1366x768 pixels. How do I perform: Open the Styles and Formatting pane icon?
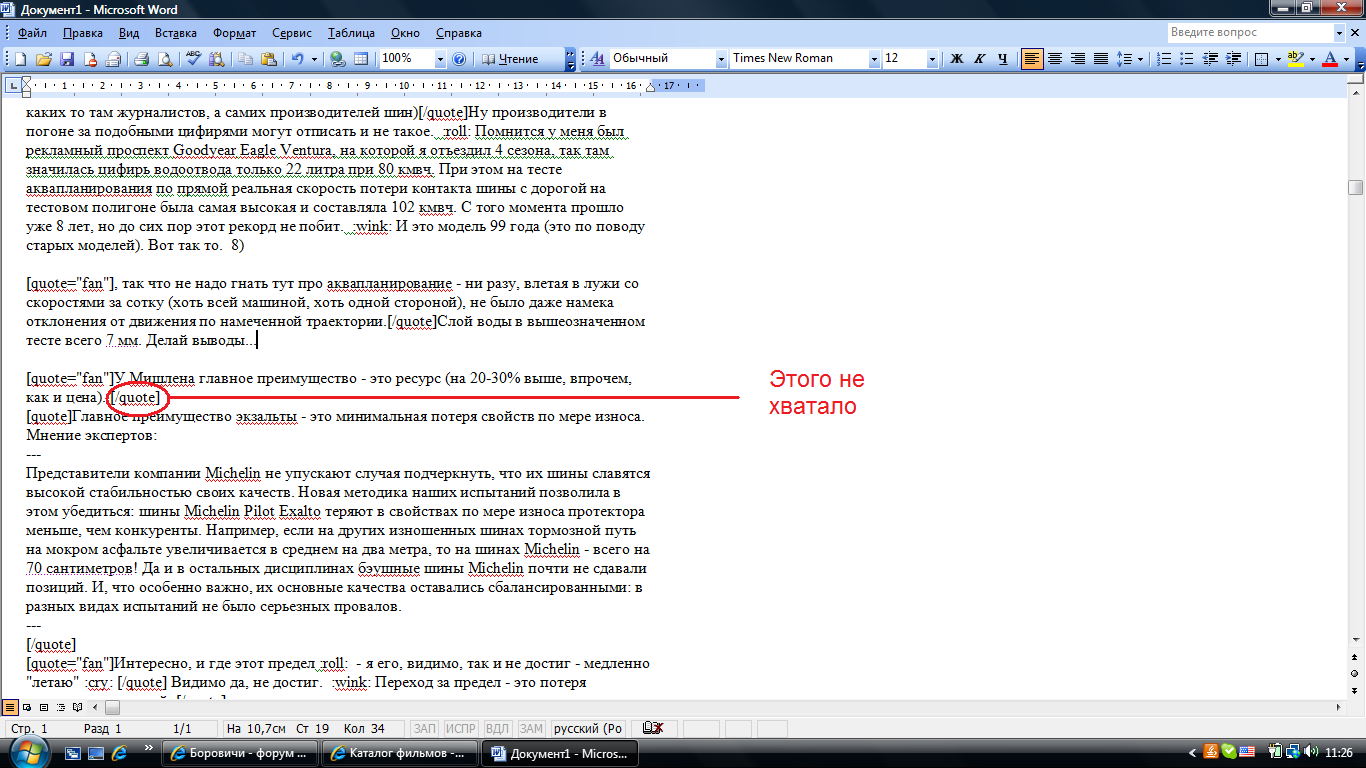(598, 59)
